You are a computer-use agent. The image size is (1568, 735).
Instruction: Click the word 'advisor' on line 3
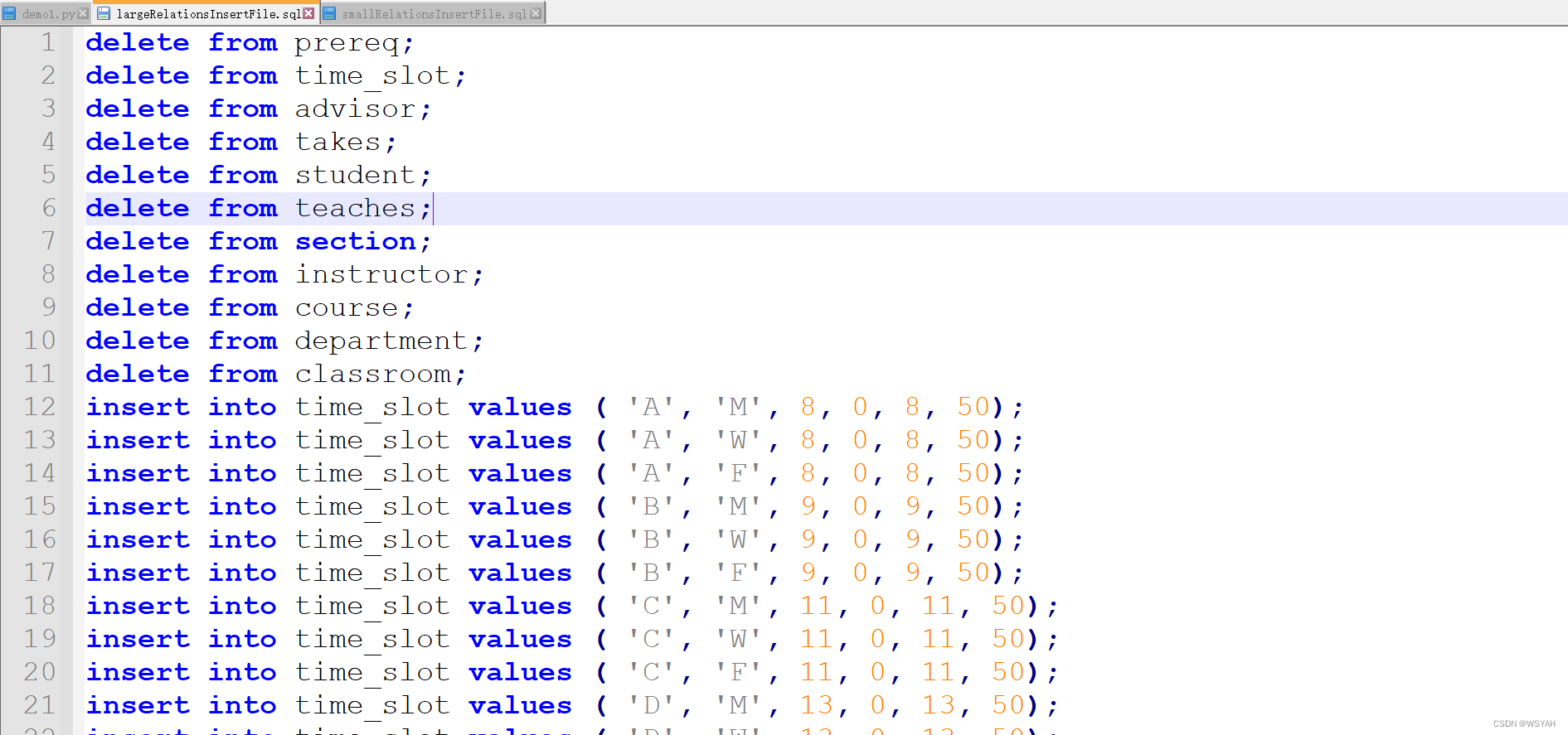pyautogui.click(x=355, y=109)
